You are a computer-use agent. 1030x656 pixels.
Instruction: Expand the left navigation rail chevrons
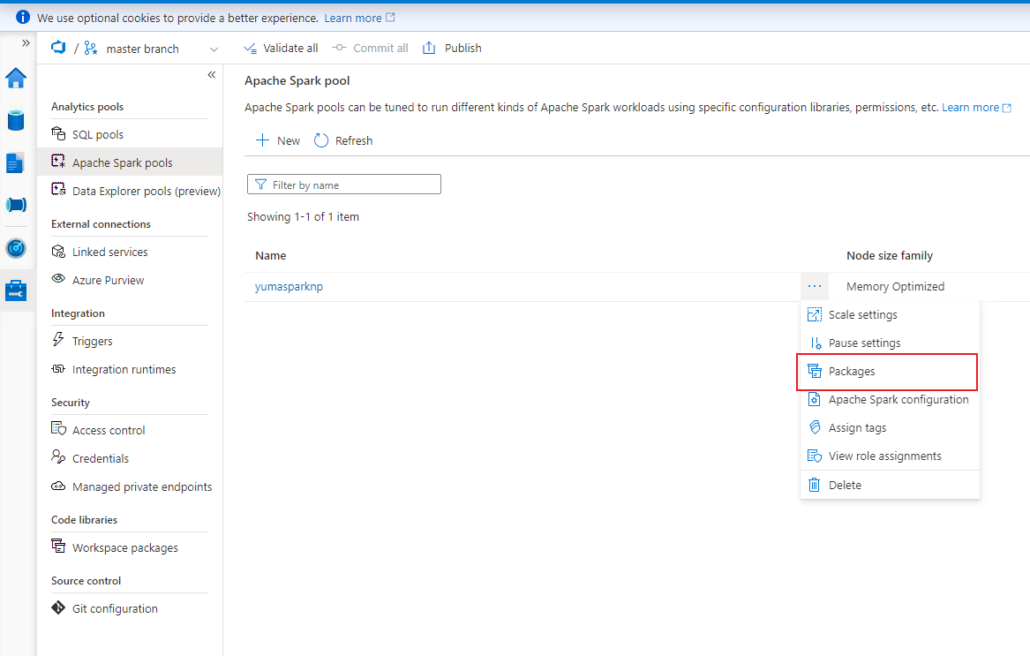(26, 43)
